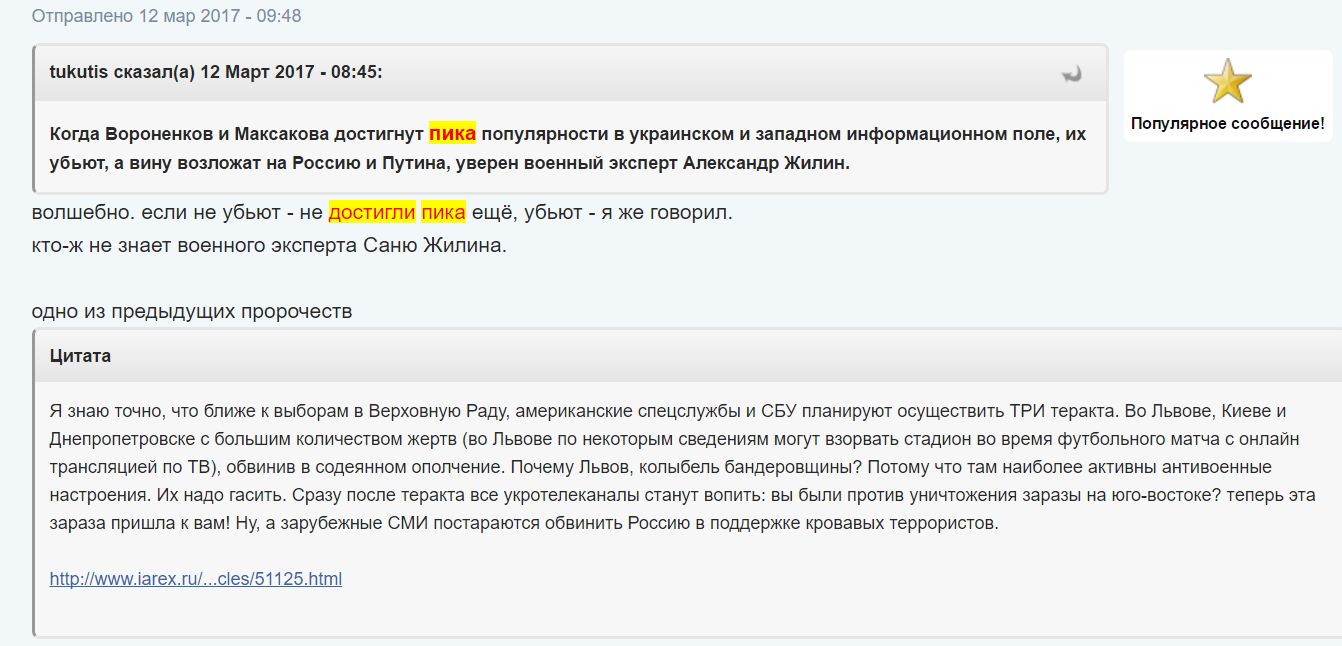Click the 'Цитата' quote header
Viewport: 1342px width, 646px height.
[81, 356]
